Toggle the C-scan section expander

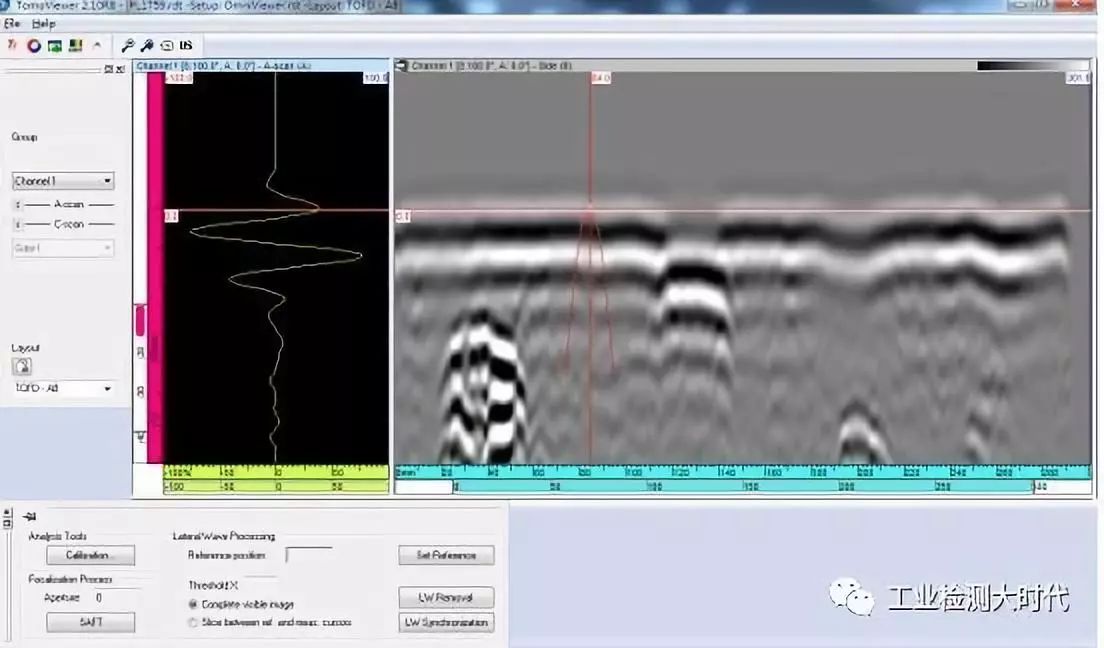pos(18,224)
